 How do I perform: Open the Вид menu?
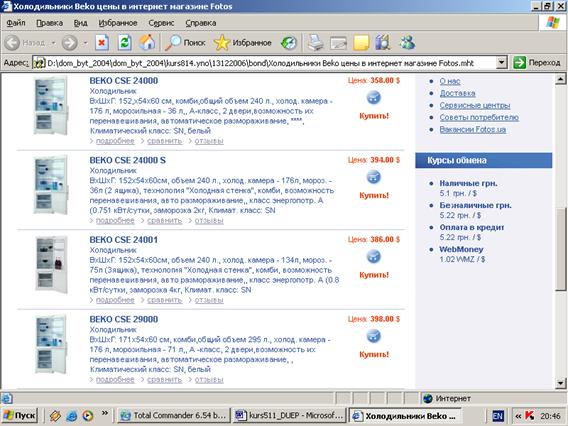pyautogui.click(x=80, y=23)
